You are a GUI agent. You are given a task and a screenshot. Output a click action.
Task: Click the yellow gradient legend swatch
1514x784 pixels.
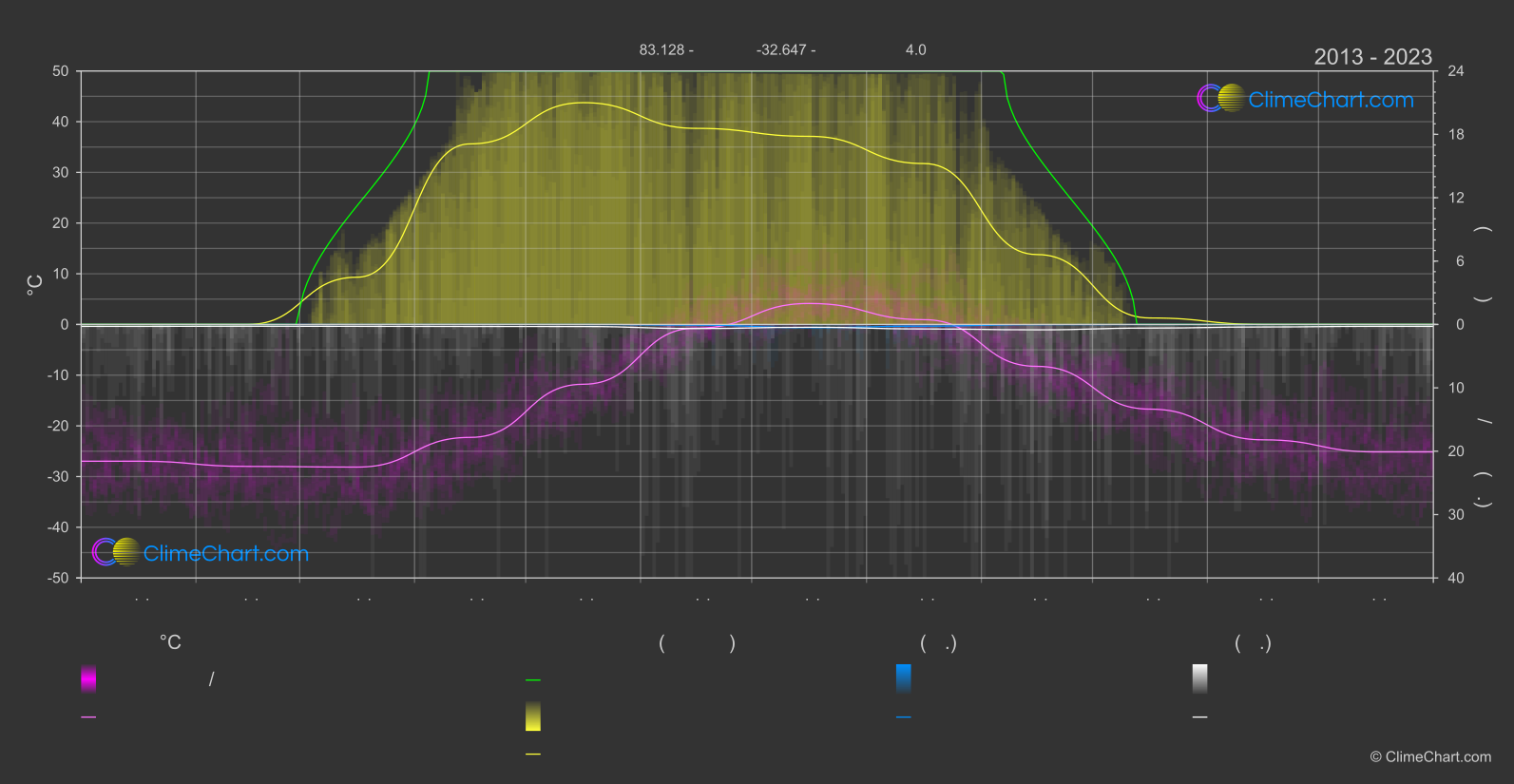(x=533, y=717)
